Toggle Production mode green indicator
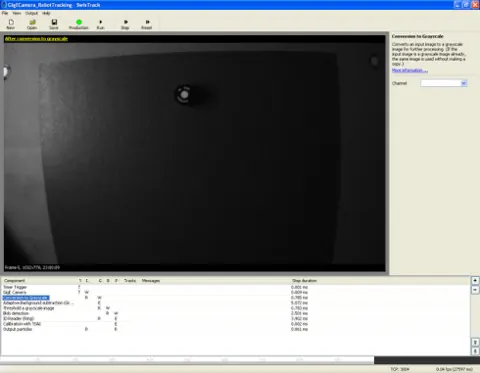 tap(79, 24)
